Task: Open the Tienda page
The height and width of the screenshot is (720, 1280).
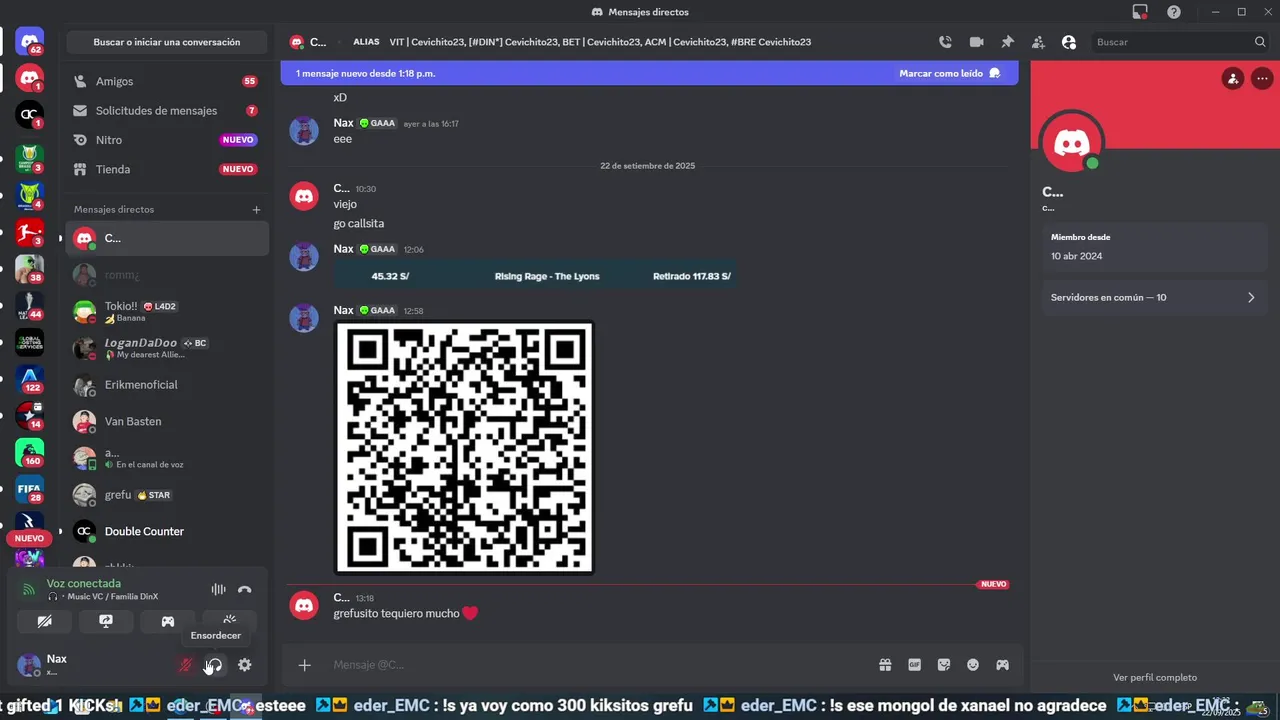Action: [x=166, y=169]
